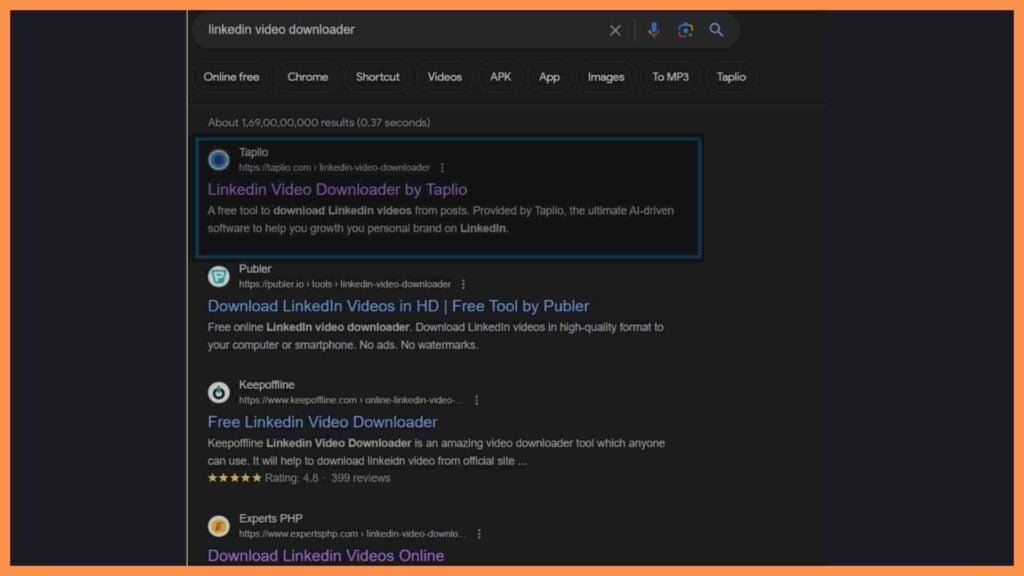Viewport: 1024px width, 576px height.
Task: Click the www.expertsphp.com URL breadcrumb
Action: click(x=352, y=534)
